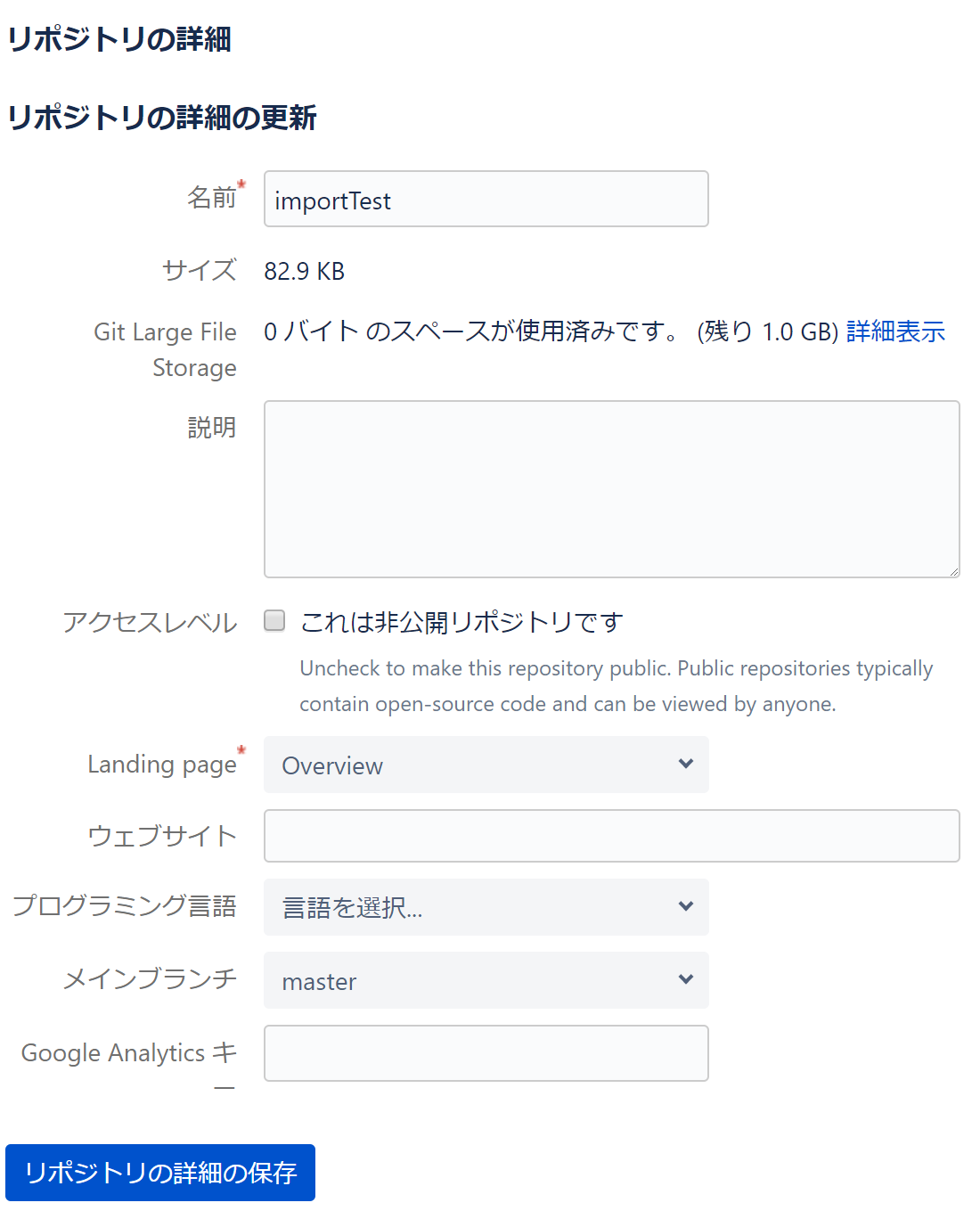This screenshot has width=980, height=1219.
Task: Expand the 言語を選択 programming language dropdown
Action: tap(486, 907)
